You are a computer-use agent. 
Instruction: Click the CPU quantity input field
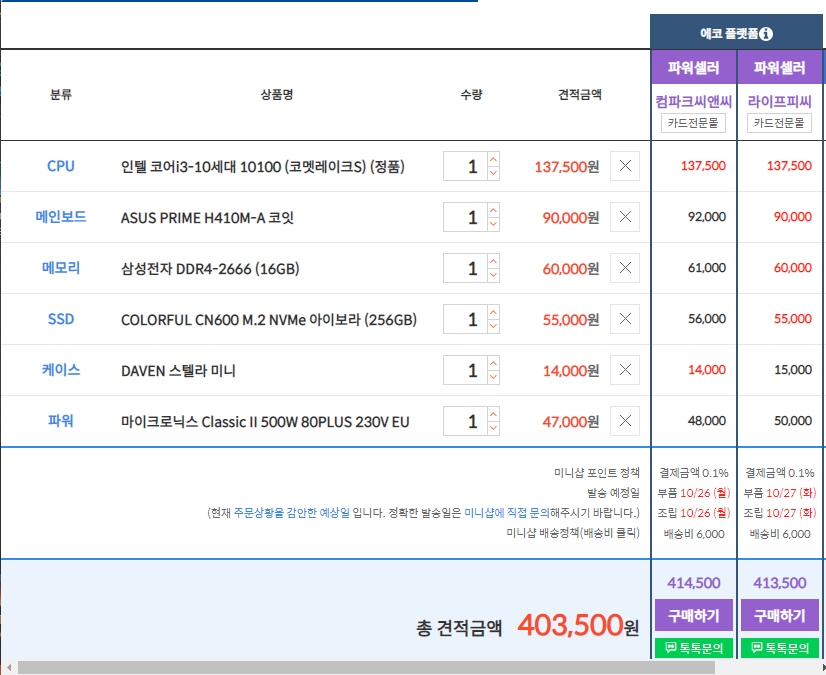click(465, 166)
